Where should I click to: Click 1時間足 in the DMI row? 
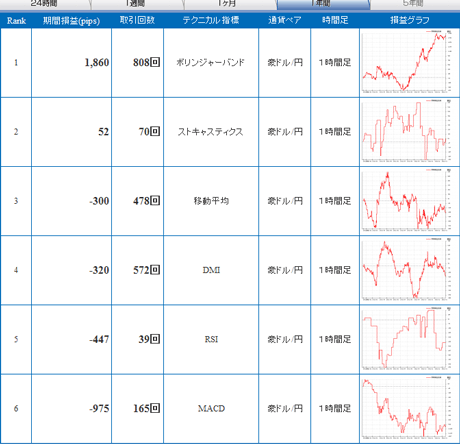point(335,270)
